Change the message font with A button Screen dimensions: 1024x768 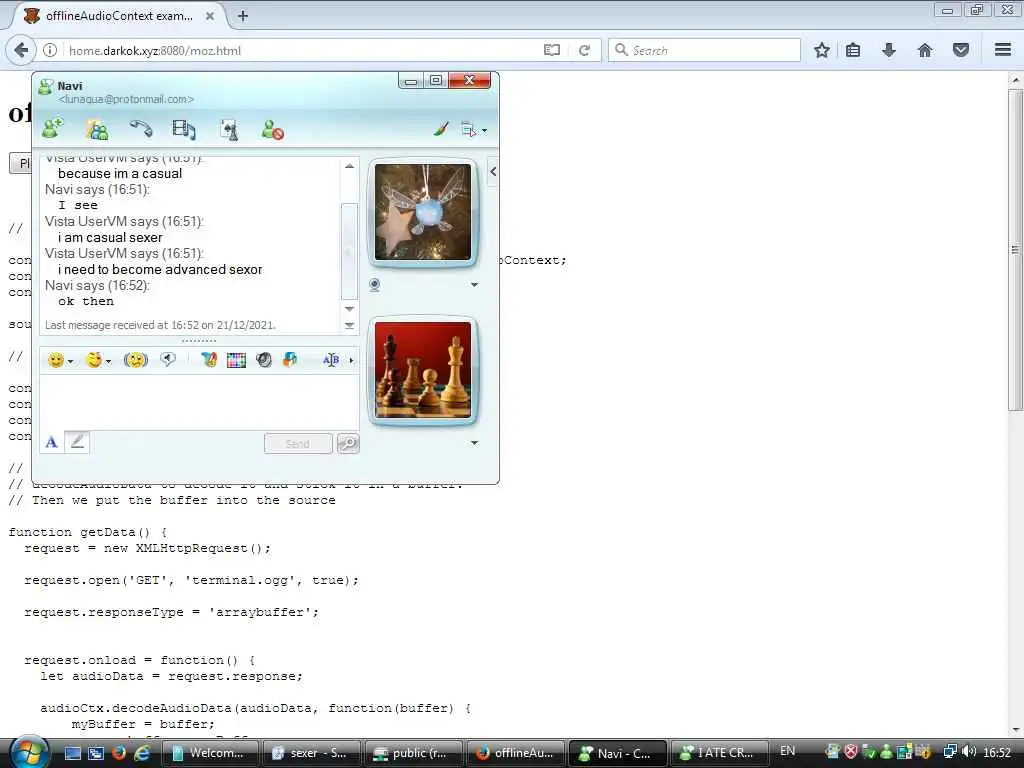pyautogui.click(x=52, y=442)
